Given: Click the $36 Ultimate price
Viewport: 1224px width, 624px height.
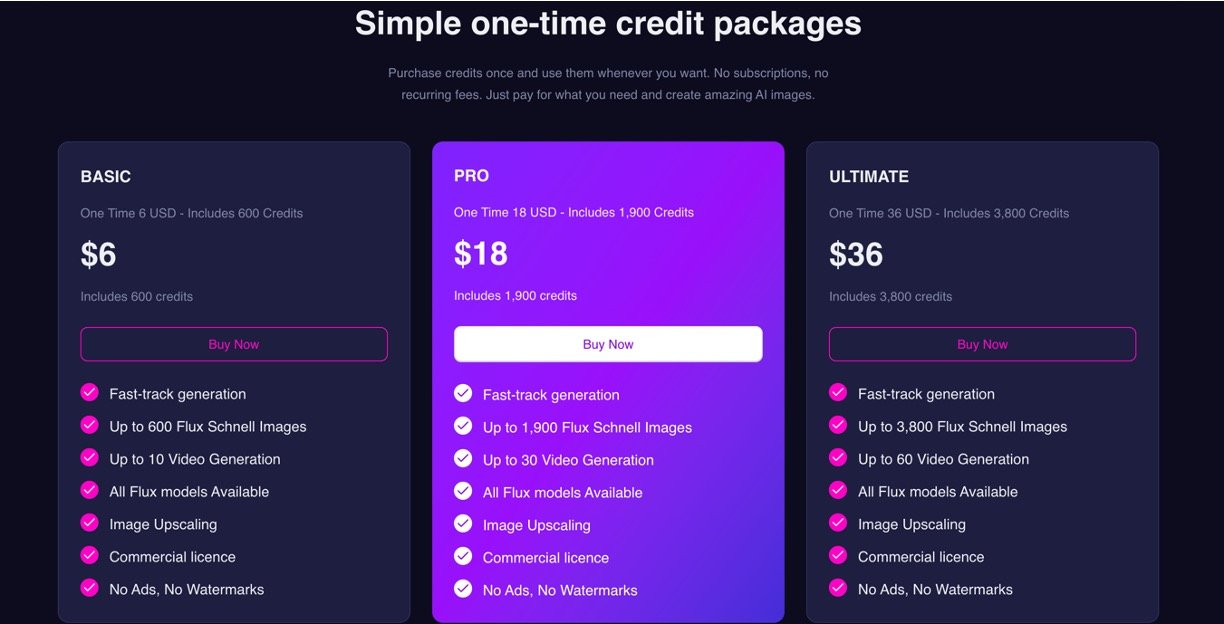Looking at the screenshot, I should 856,255.
